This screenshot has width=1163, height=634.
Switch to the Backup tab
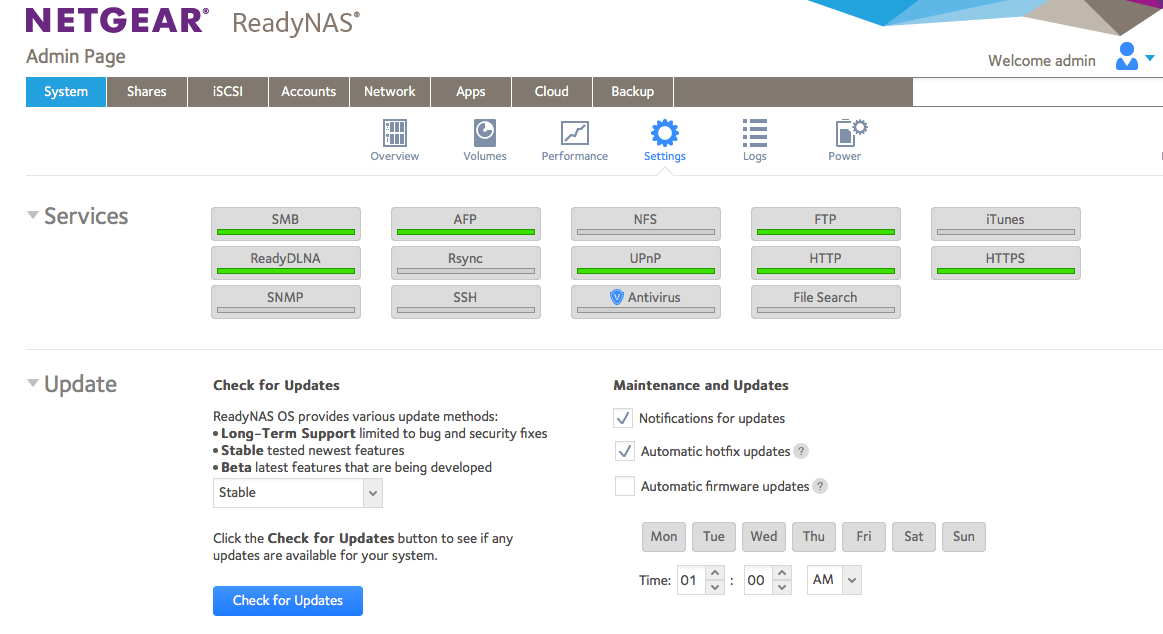click(x=632, y=92)
